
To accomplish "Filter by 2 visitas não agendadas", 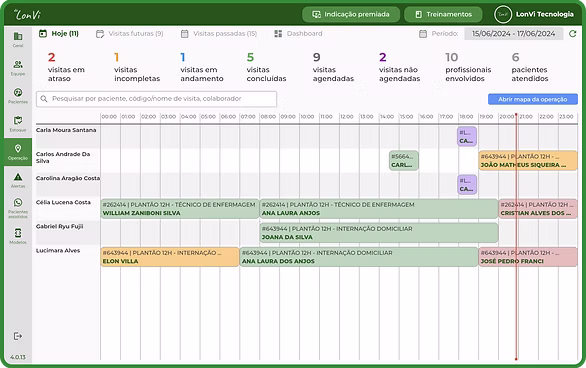I will (400, 67).
